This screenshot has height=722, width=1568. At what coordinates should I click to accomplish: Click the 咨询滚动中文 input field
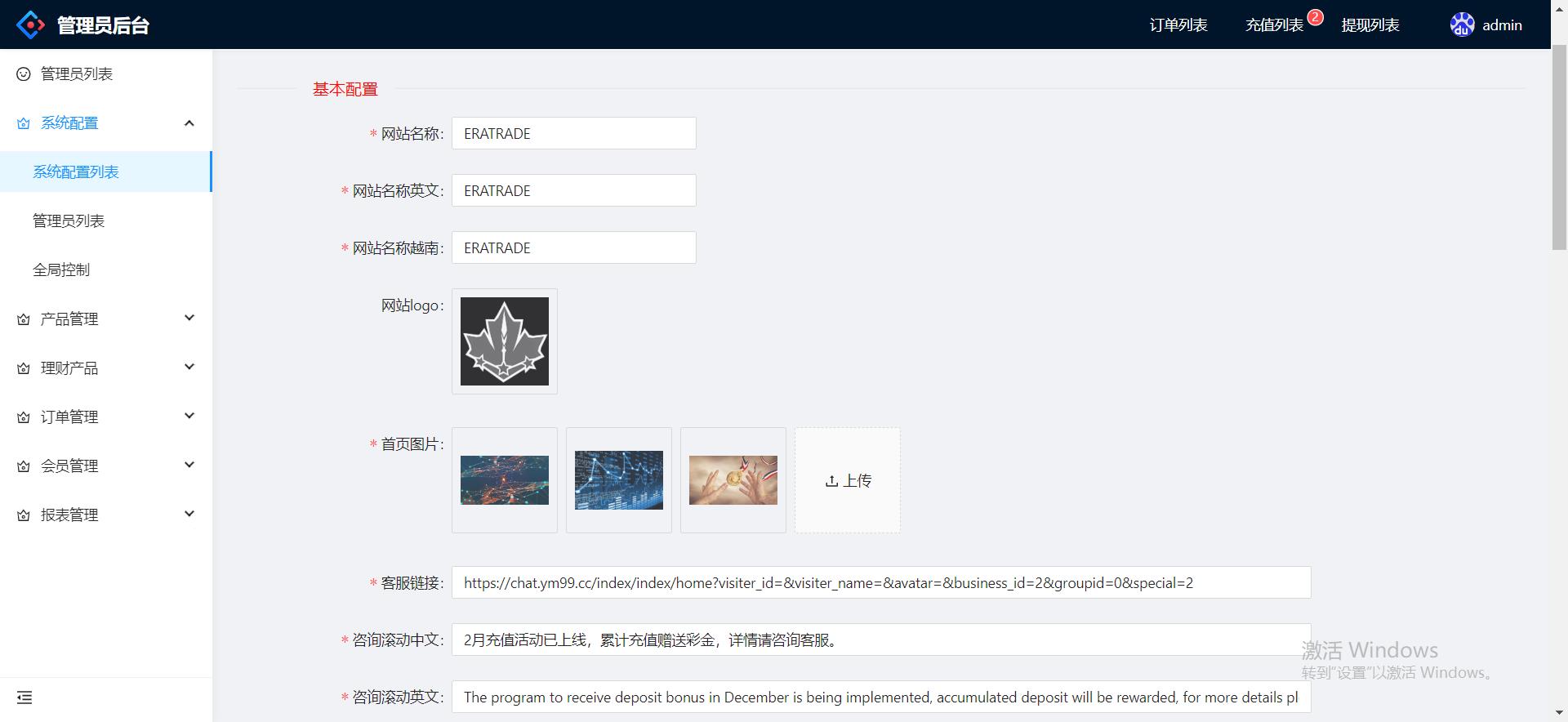(881, 640)
